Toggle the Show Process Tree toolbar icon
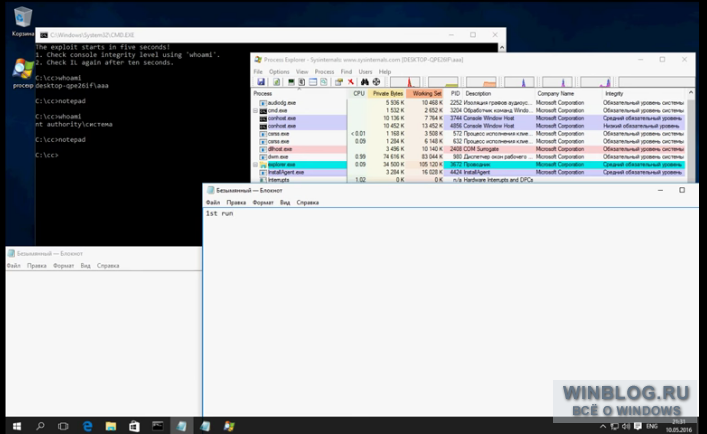Screen dimensions: 707x434 302,82
